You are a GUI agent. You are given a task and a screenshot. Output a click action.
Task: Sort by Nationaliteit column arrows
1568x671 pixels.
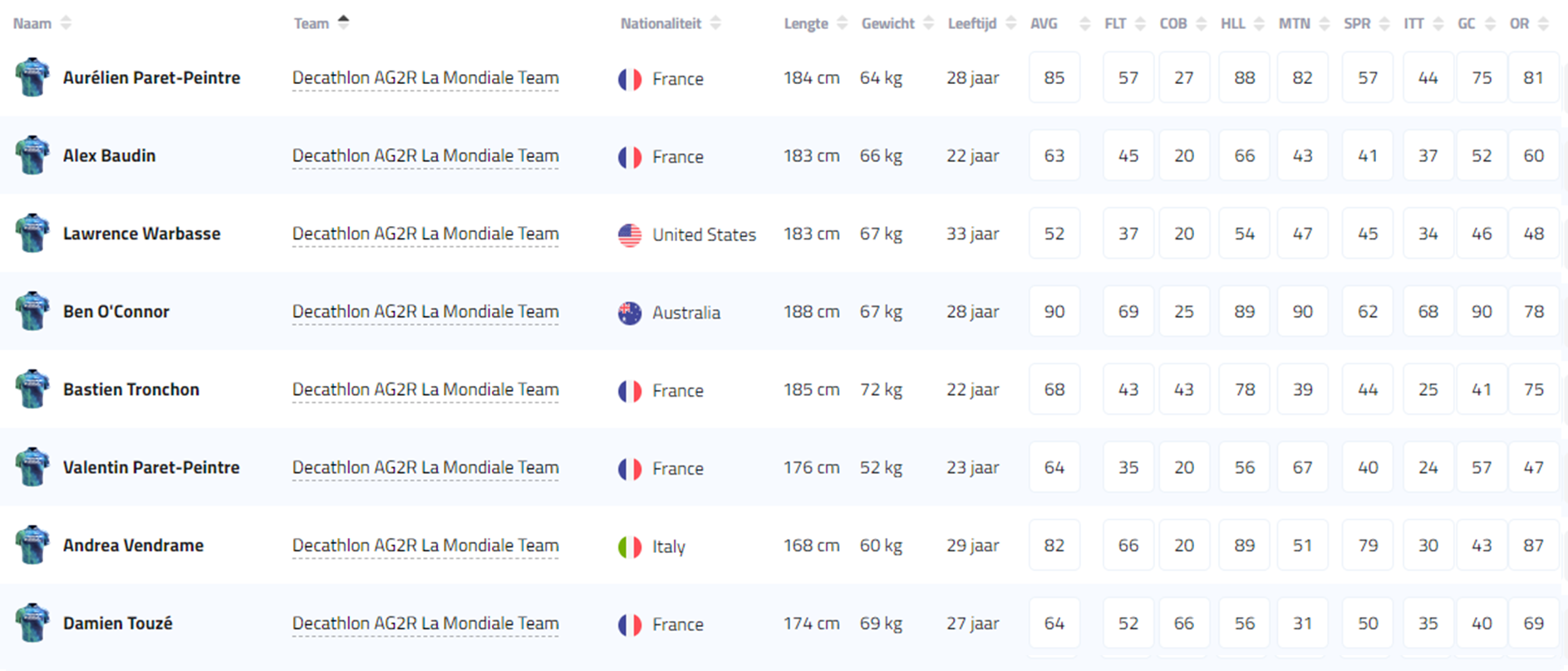[716, 23]
